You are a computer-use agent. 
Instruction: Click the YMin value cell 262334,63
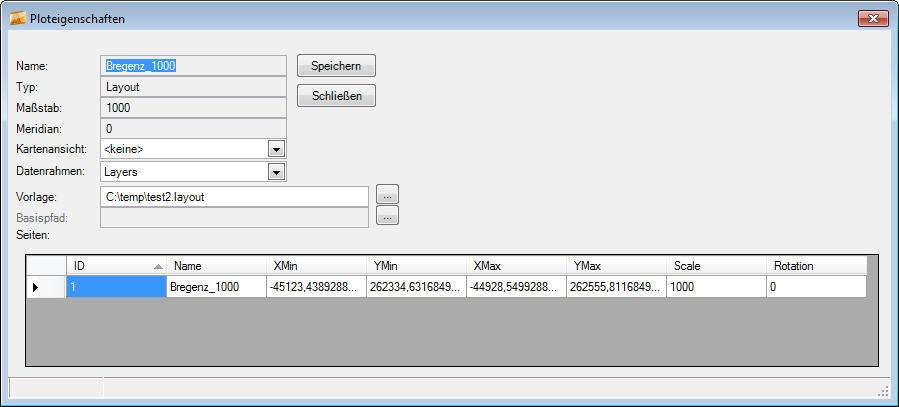(x=416, y=287)
